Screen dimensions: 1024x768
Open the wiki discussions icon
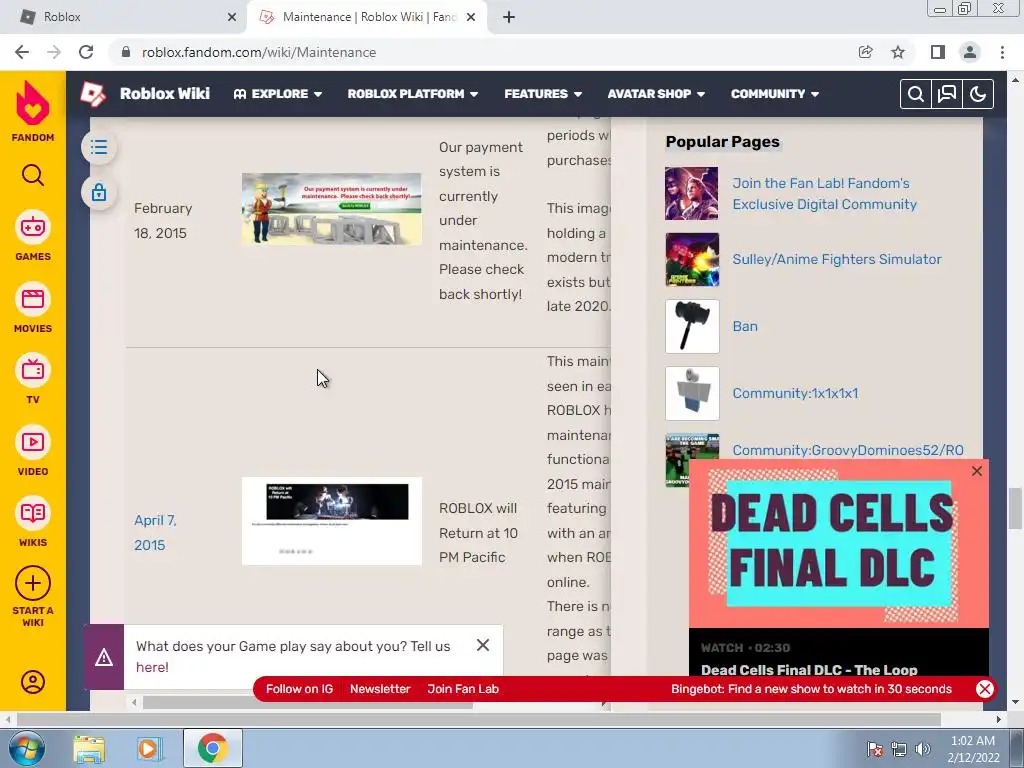coord(947,94)
